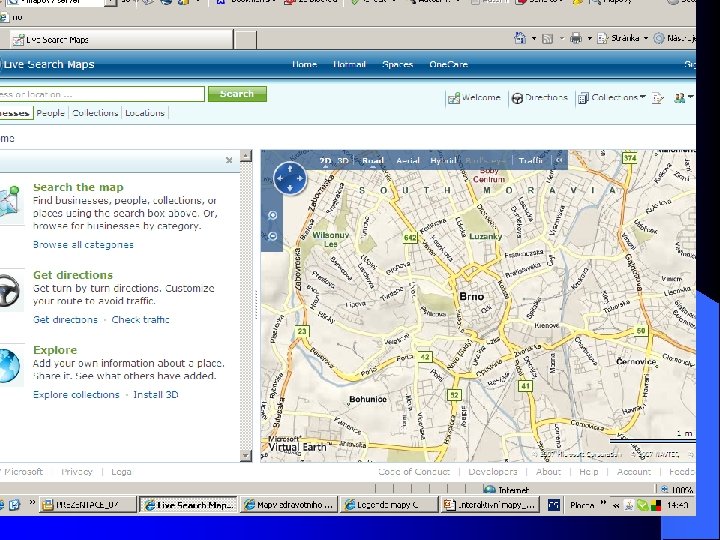Zoom in with the map plus button
The height and width of the screenshot is (540, 720).
coord(272,215)
